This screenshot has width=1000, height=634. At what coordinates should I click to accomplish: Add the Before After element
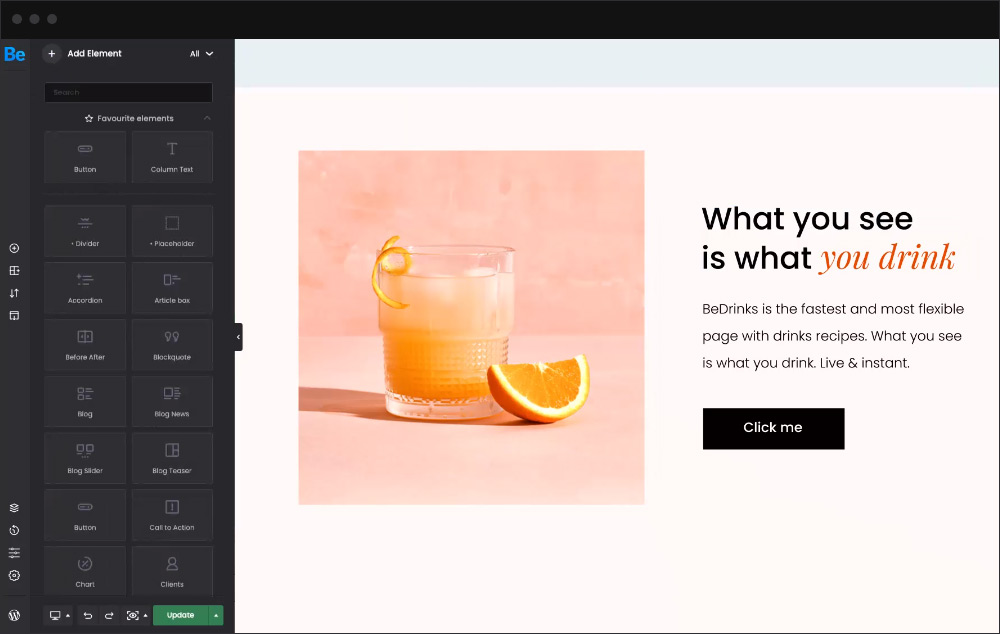(85, 345)
